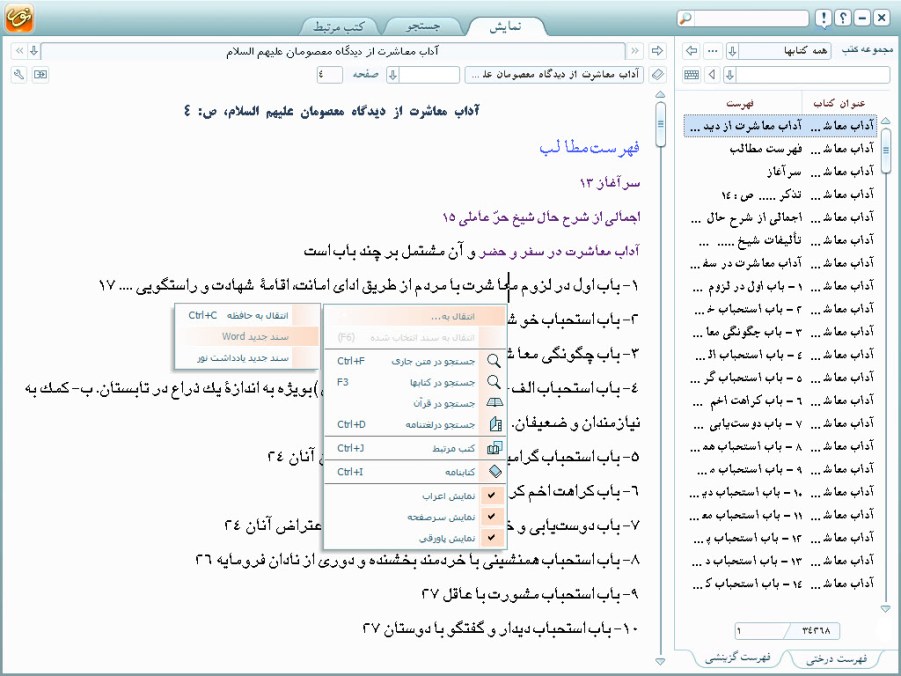
Task: Choose انتقال به حافظه from the submenu
Action: [247, 316]
